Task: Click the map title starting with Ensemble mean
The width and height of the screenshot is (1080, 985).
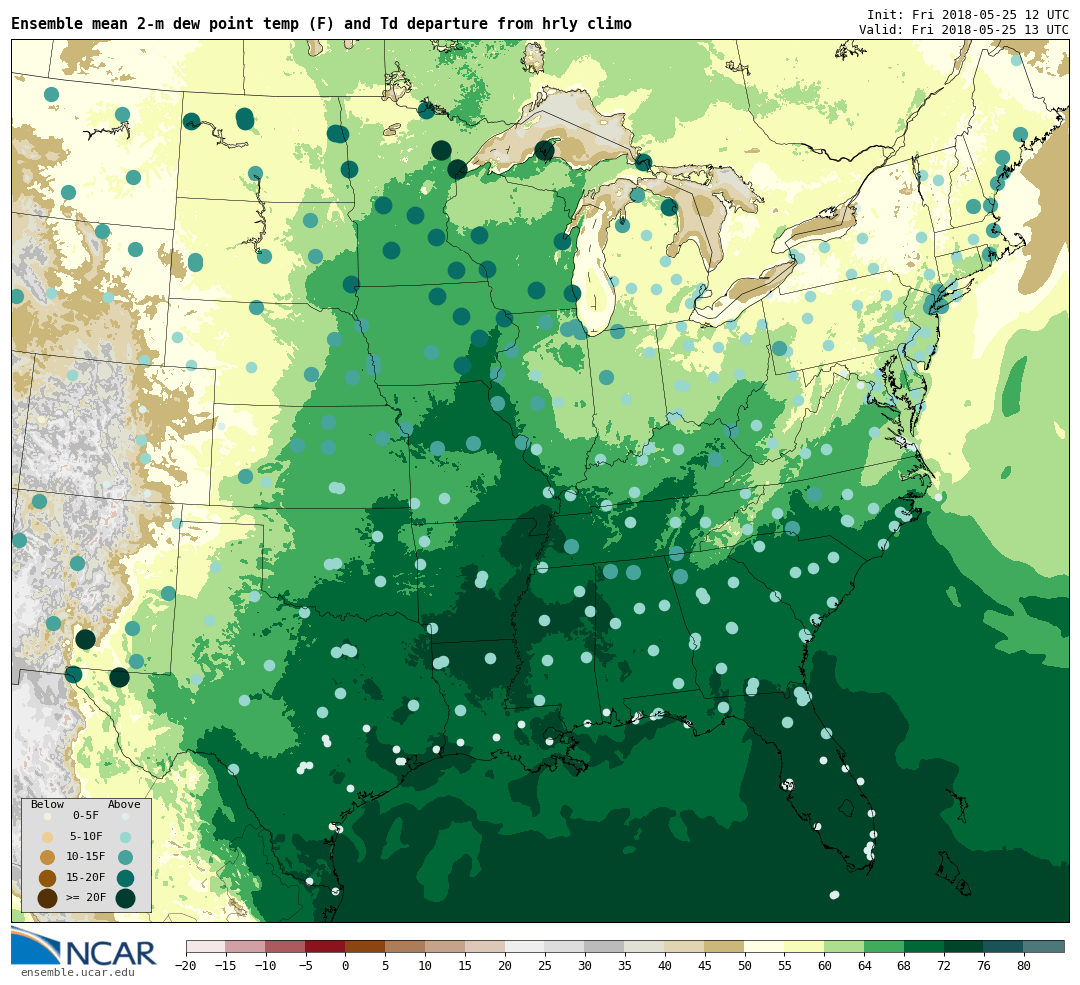Action: tap(321, 24)
